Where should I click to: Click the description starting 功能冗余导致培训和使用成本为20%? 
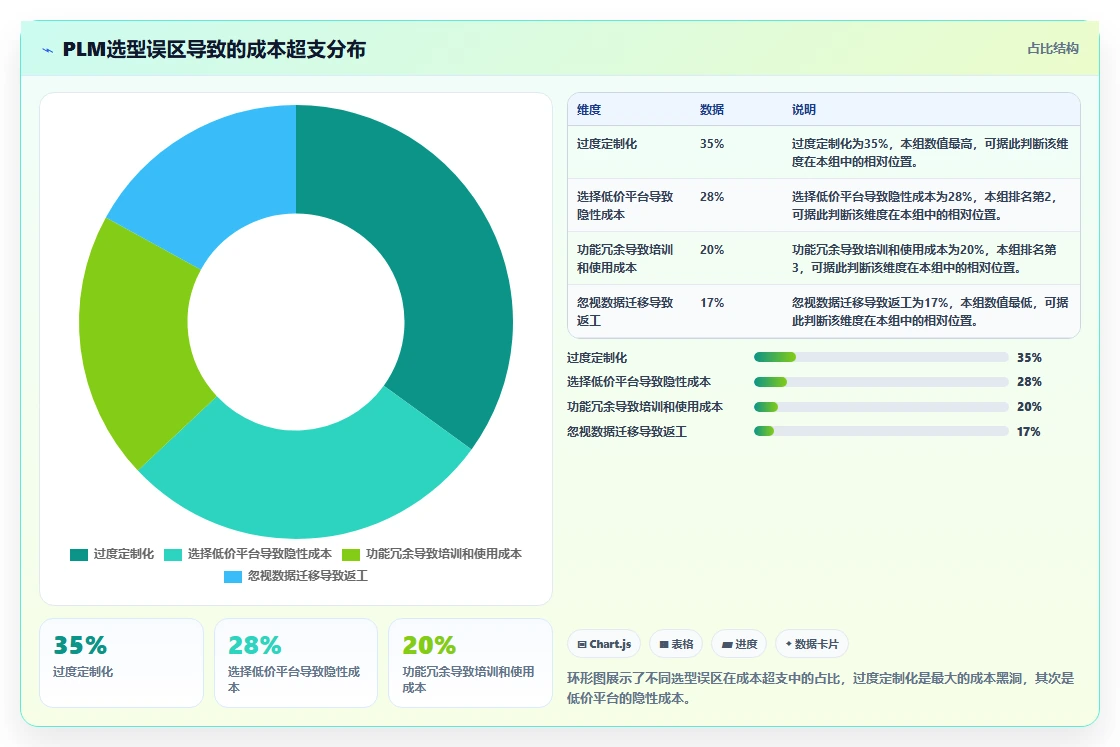pyautogui.click(x=924, y=259)
